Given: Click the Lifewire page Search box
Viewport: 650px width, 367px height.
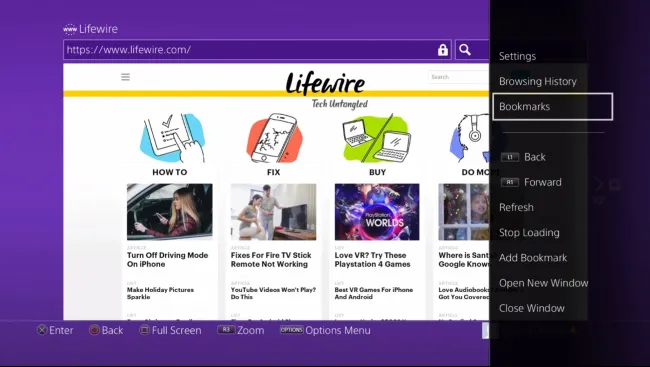Looking at the screenshot, I should click(458, 77).
